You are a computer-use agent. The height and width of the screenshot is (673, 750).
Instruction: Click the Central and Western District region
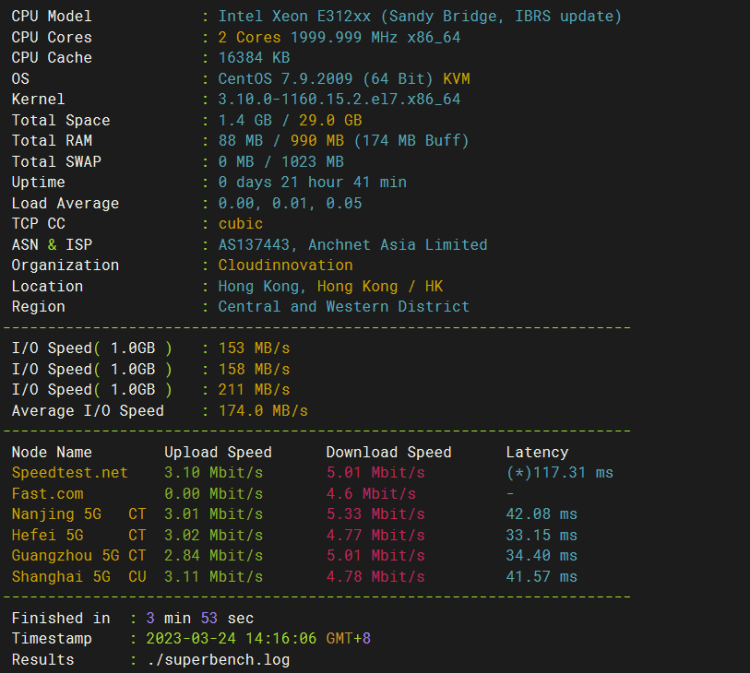343,307
